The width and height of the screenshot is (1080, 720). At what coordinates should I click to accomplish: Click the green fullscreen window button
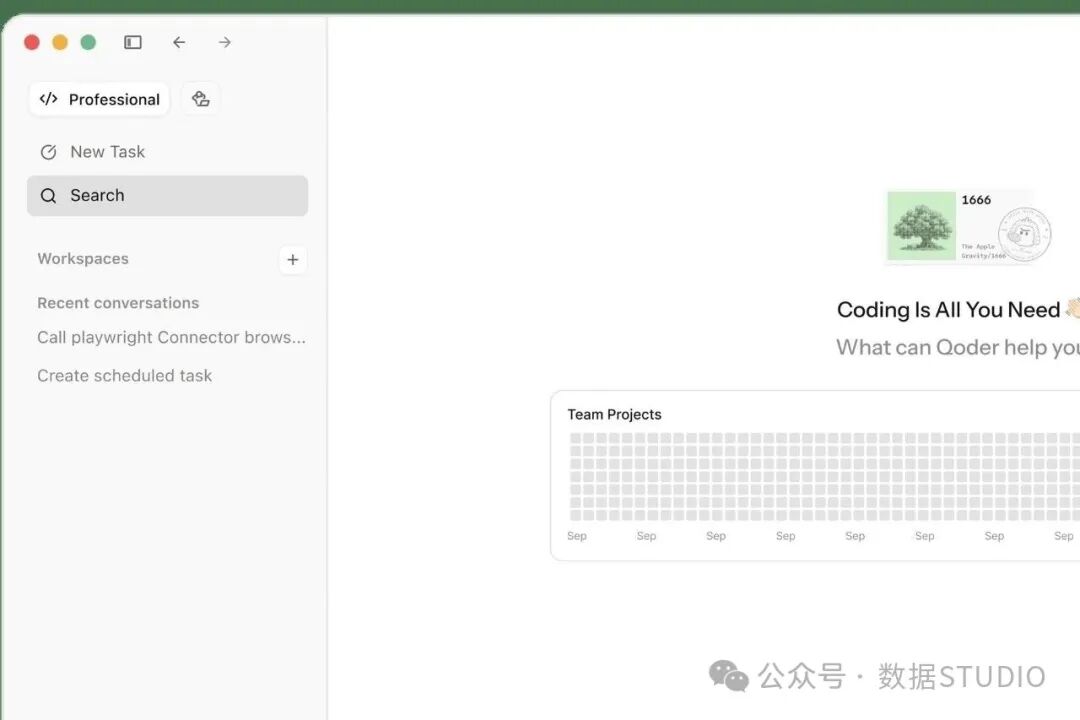88,43
